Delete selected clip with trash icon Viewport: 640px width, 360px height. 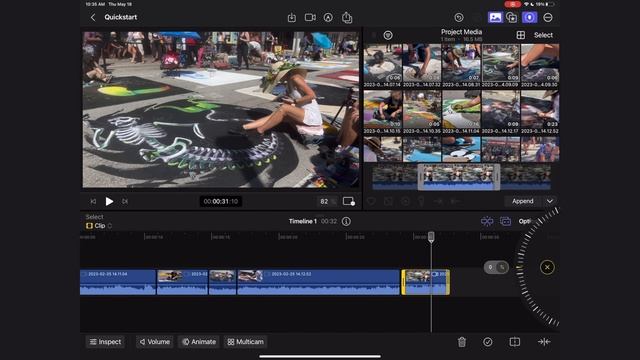click(x=462, y=342)
